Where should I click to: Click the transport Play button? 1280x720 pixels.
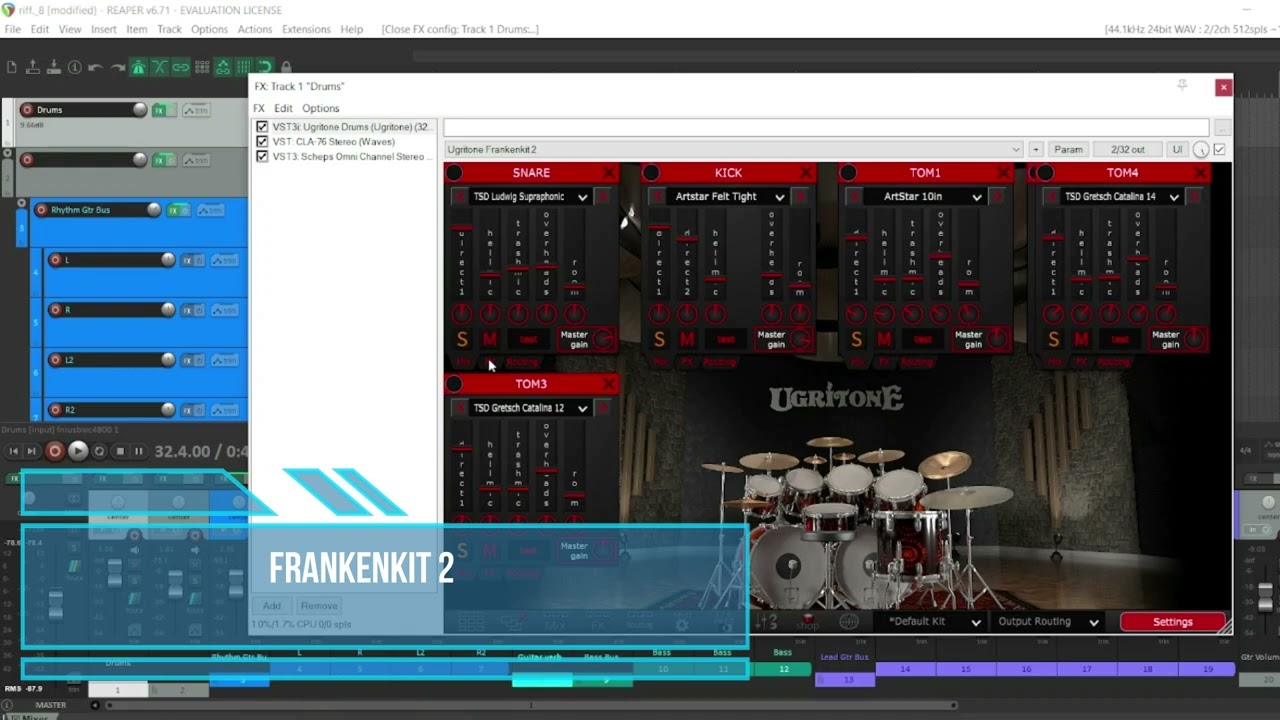[78, 451]
